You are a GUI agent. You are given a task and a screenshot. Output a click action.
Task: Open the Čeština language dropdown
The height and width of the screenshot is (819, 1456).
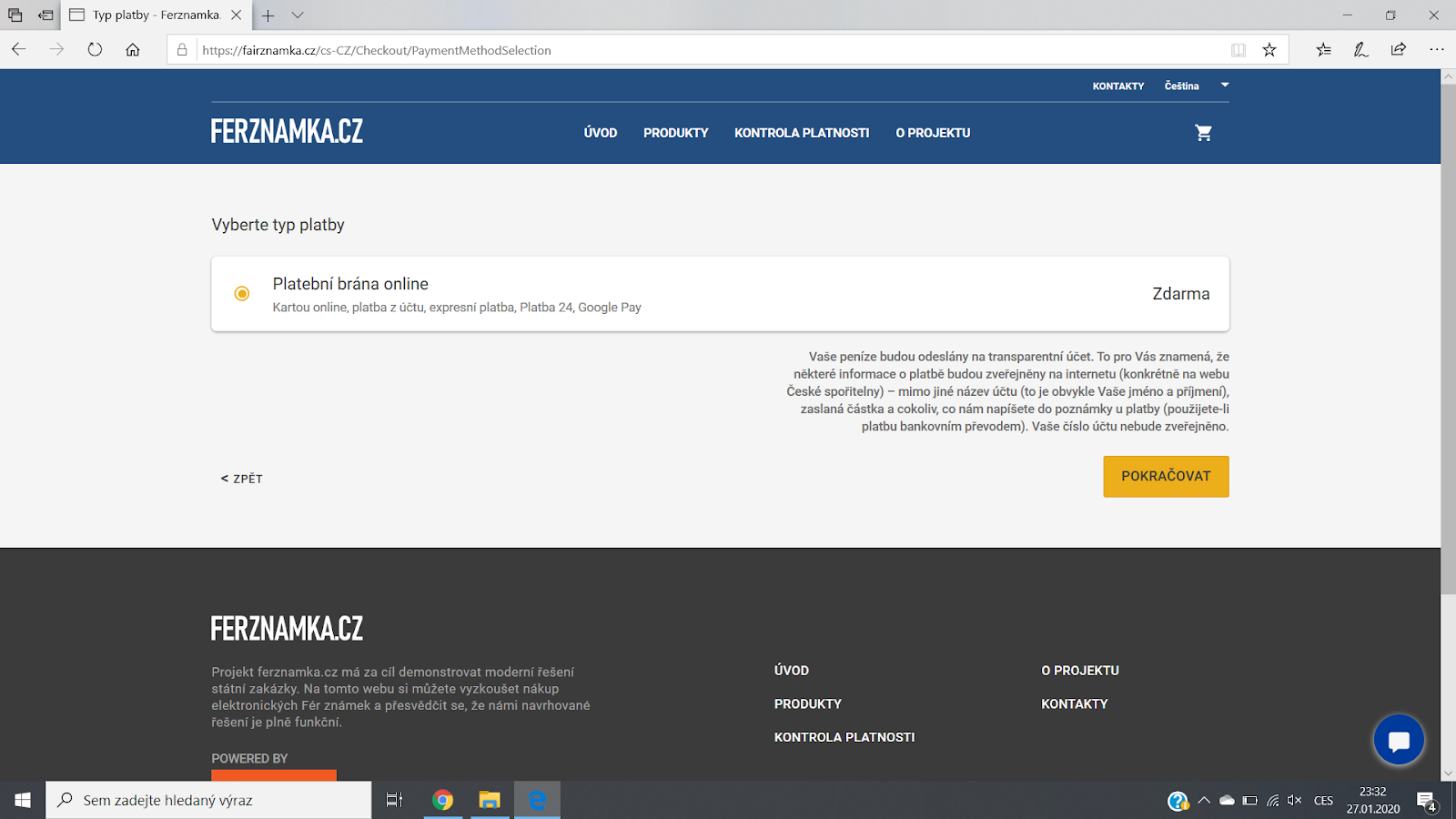[x=1192, y=86]
